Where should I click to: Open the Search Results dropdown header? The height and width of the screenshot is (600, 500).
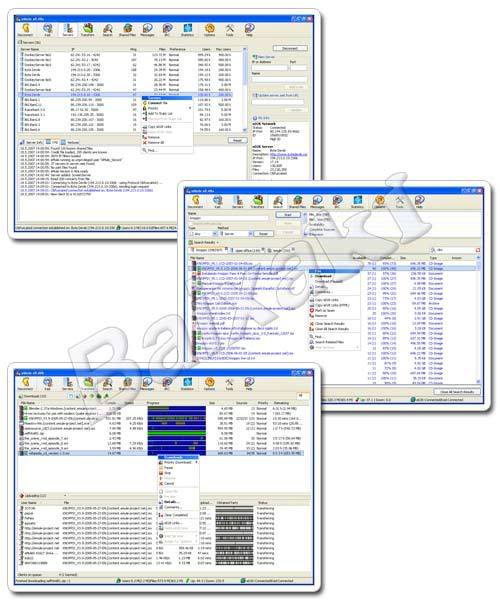[x=204, y=242]
